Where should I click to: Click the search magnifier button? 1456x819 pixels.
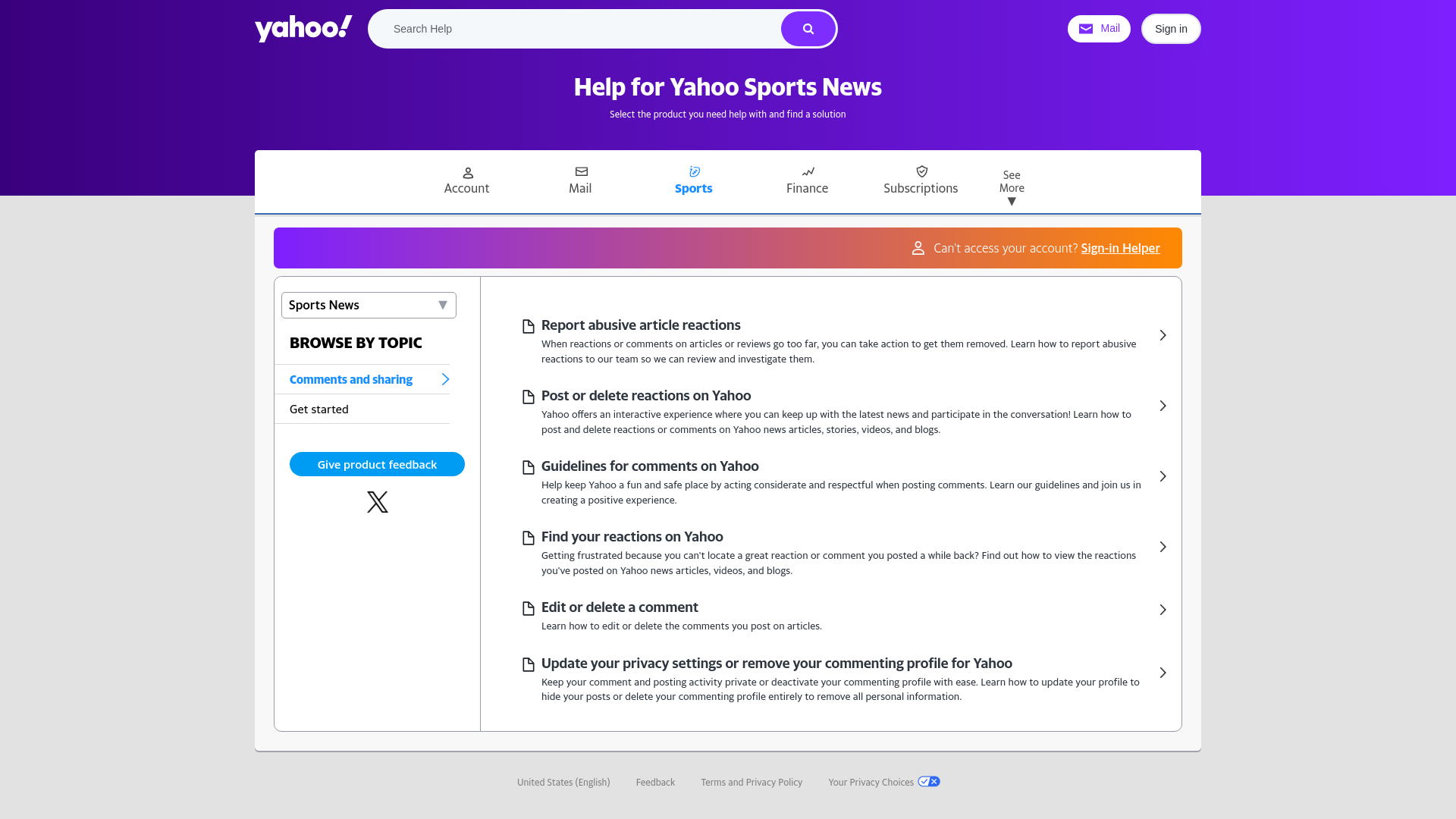point(808,29)
